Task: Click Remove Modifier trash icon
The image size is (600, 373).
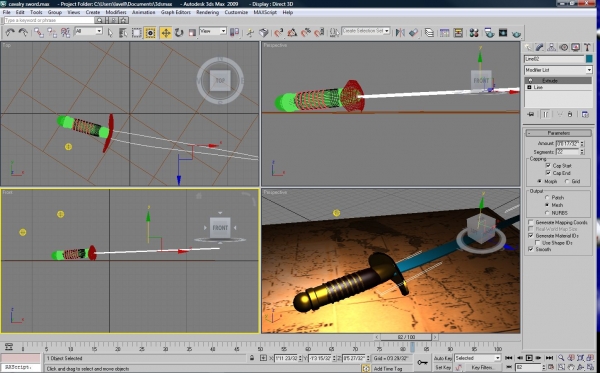Action: tap(570, 114)
